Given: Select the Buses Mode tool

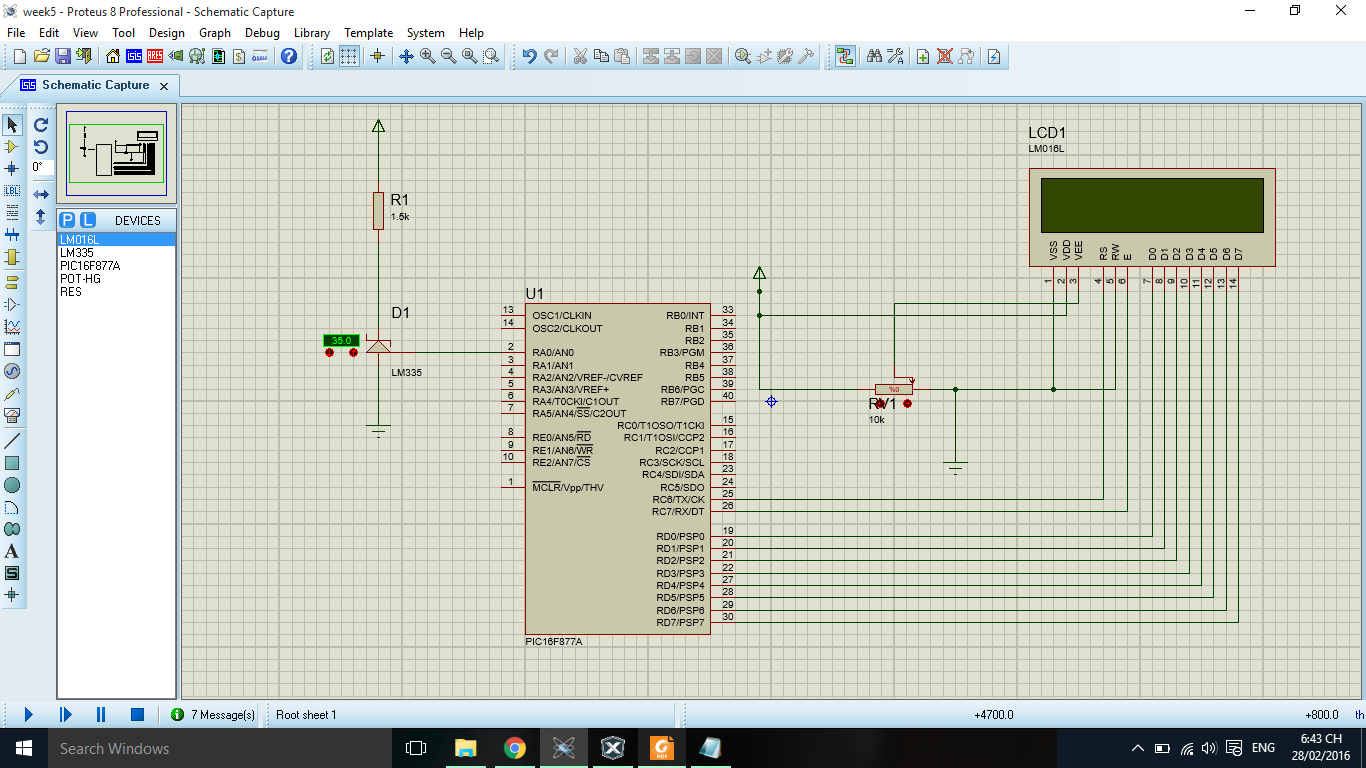Looking at the screenshot, I should tap(12, 235).
